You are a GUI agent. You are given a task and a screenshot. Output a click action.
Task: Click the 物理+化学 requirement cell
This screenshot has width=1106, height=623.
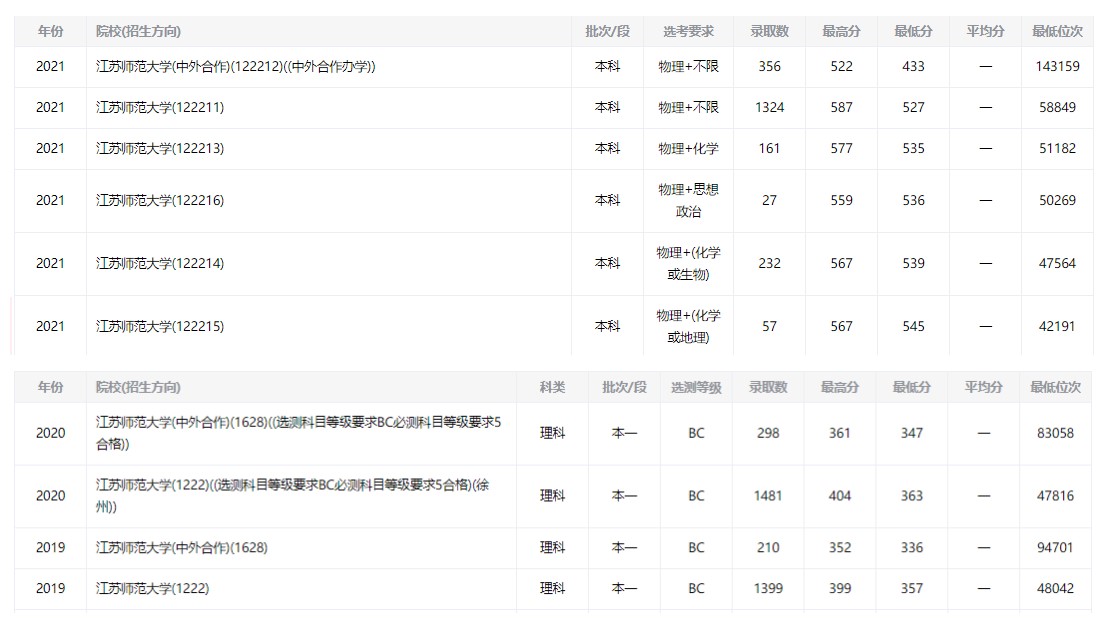688,148
